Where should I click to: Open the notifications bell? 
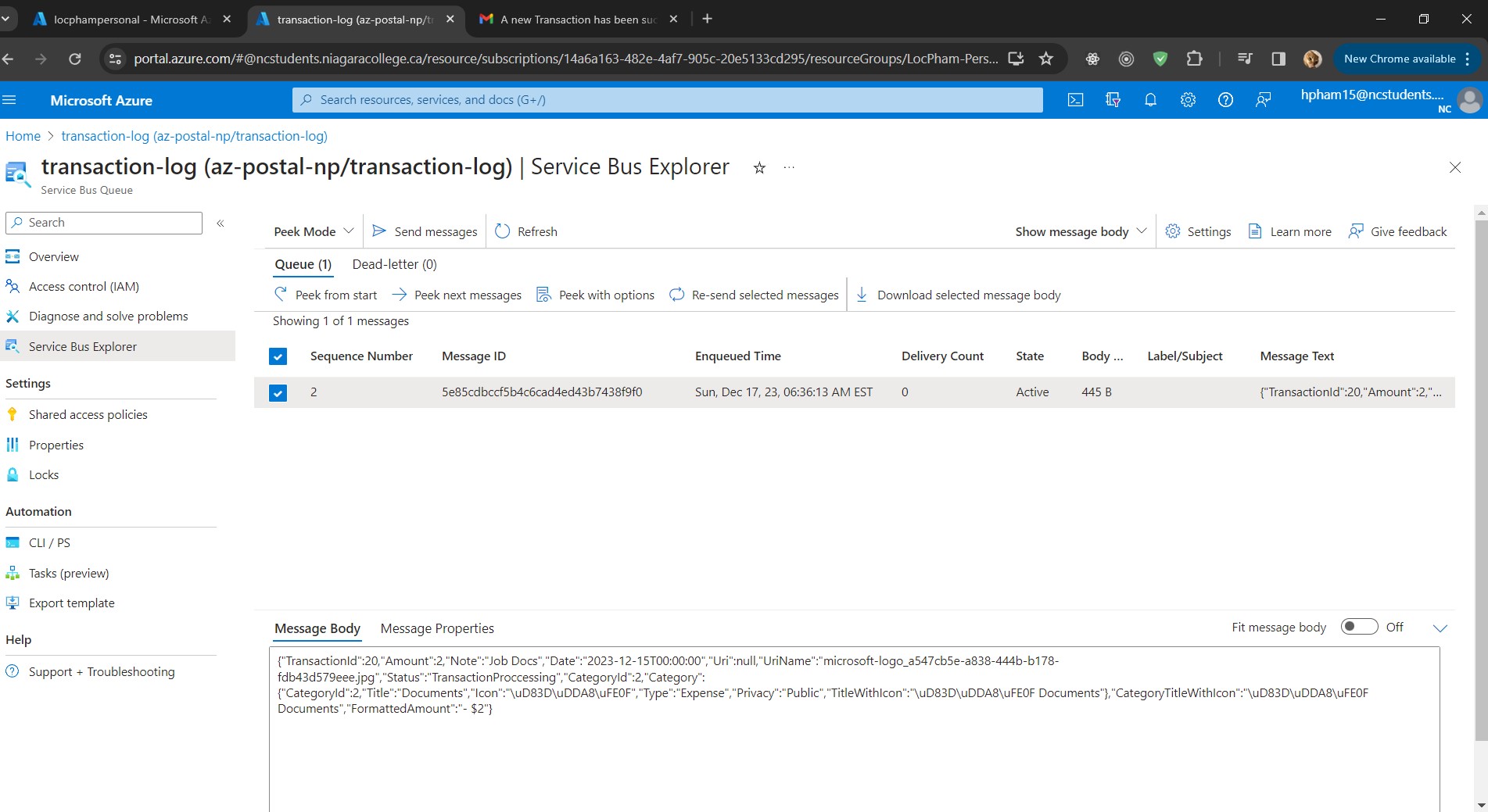(1150, 100)
